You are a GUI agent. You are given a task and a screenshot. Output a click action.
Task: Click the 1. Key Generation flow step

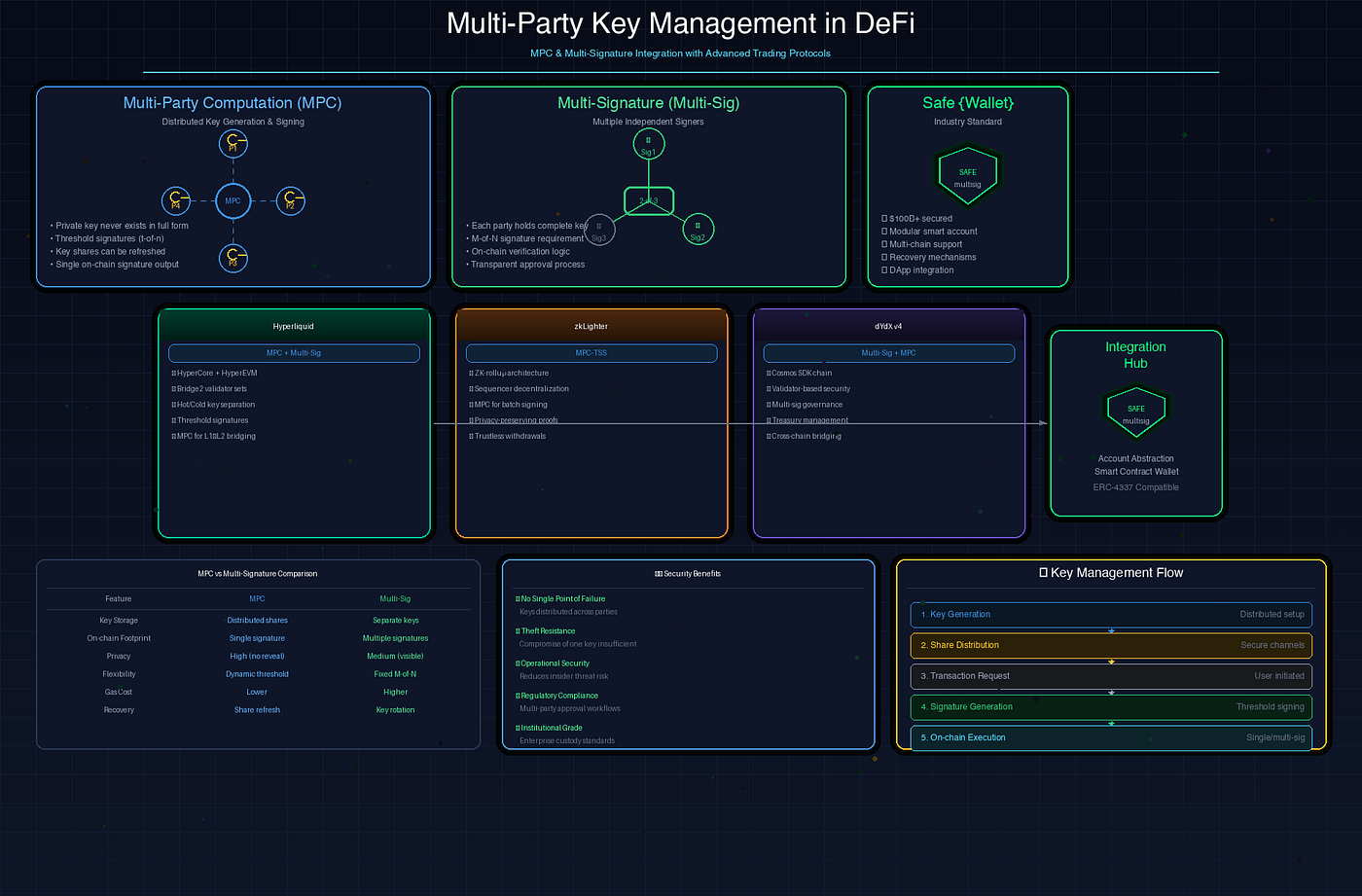click(x=1110, y=614)
